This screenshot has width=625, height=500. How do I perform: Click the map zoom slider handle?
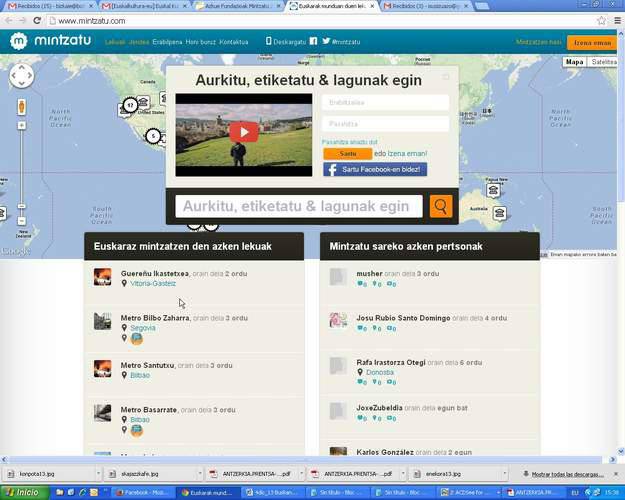[x=22, y=206]
